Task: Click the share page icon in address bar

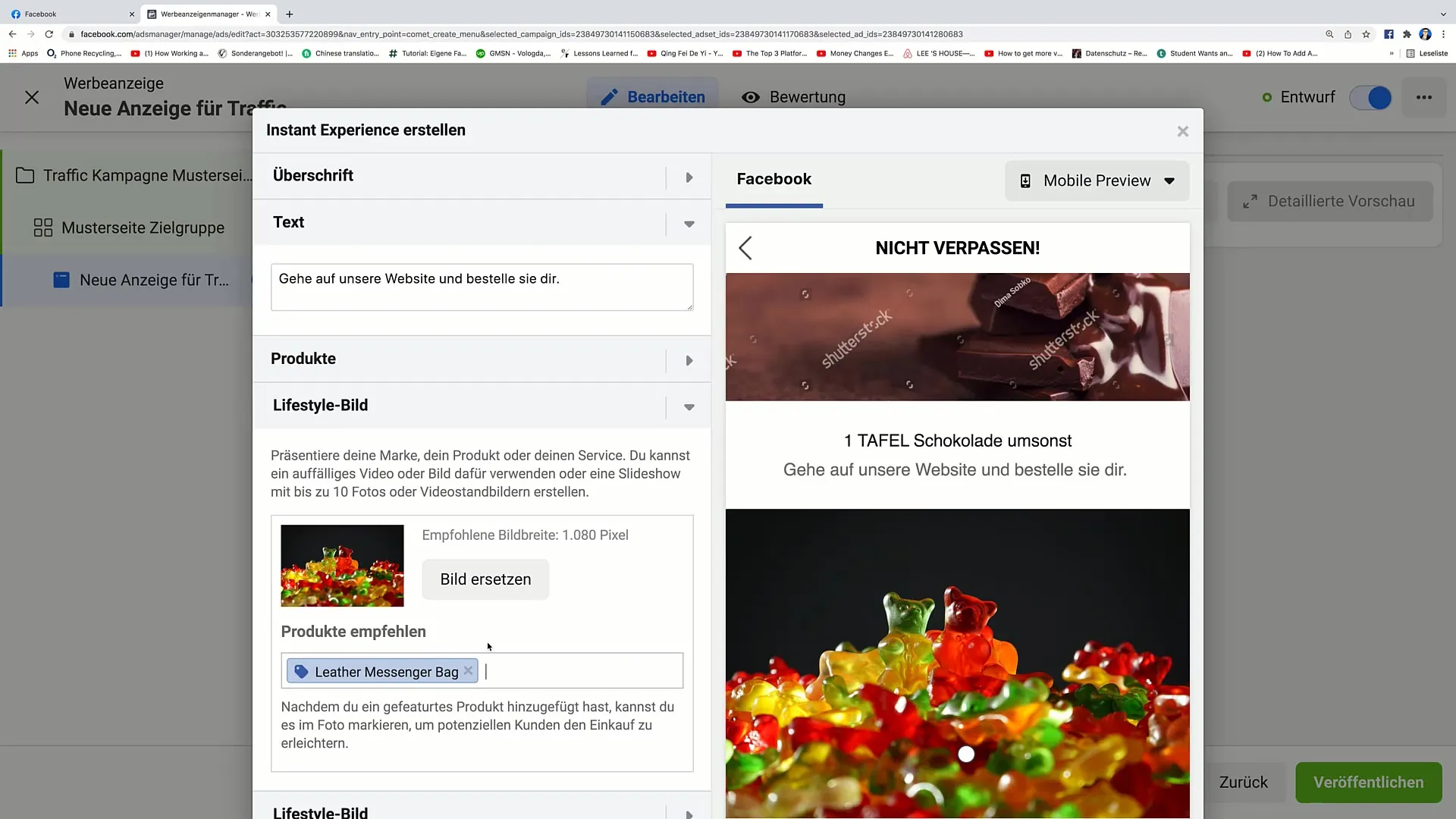Action: pos(1348,34)
